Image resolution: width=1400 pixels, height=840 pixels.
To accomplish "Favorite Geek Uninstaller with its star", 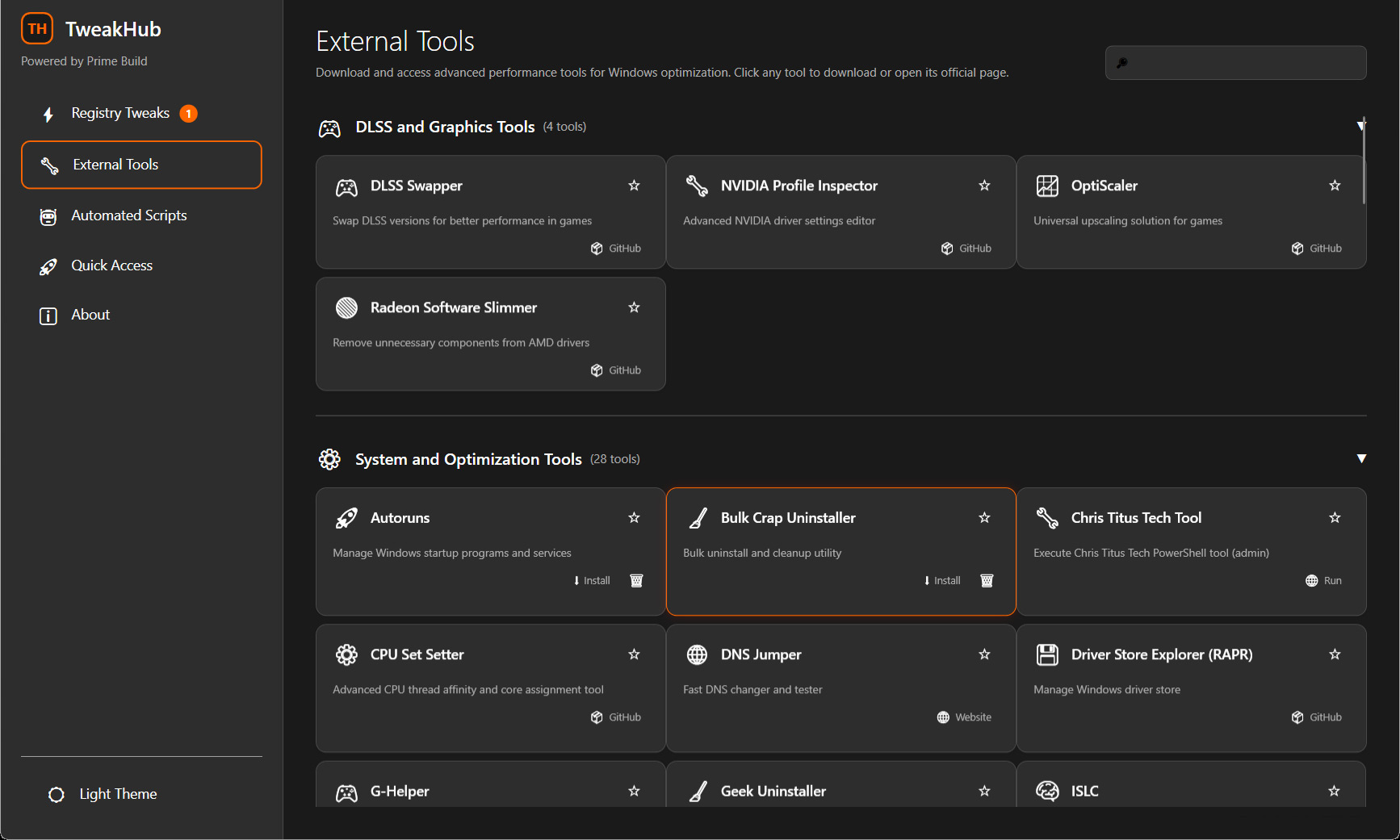I will click(x=984, y=792).
